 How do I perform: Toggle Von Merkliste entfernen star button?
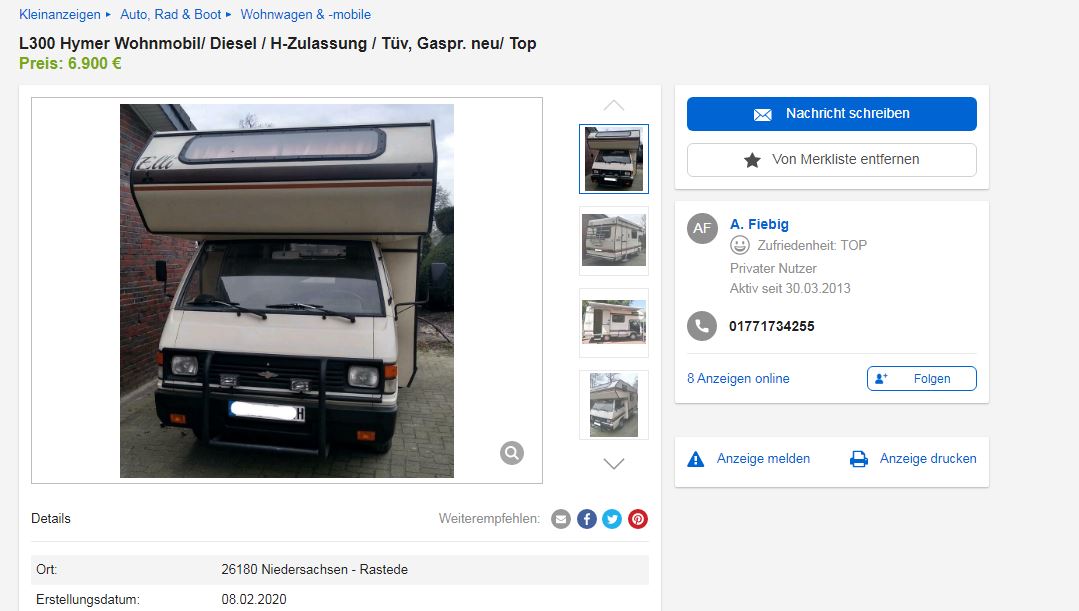pos(831,160)
